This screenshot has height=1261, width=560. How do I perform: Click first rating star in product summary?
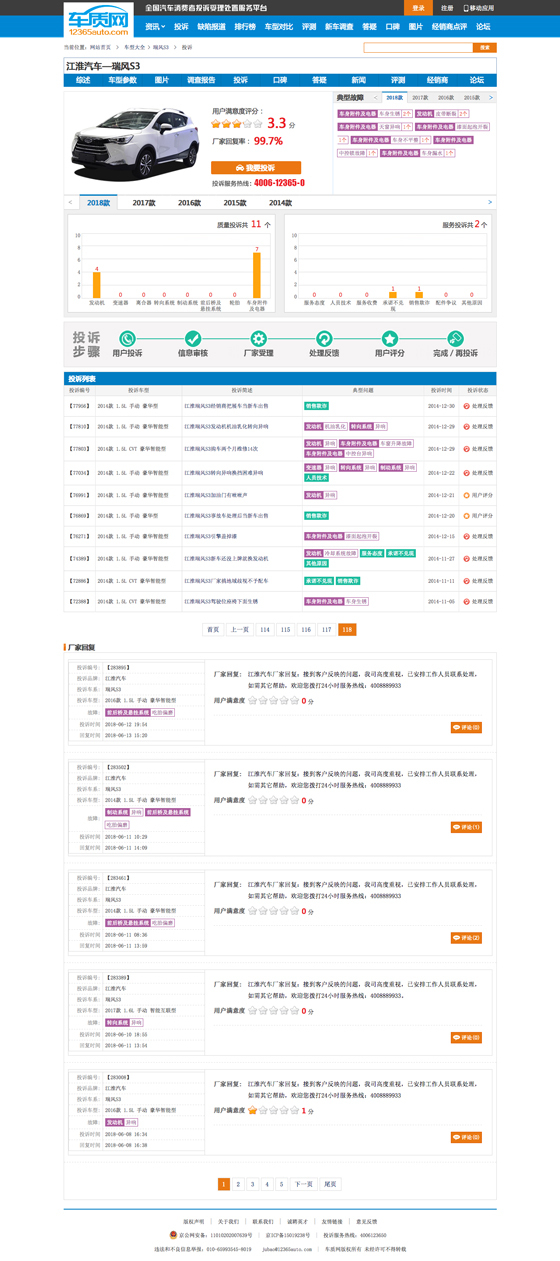(x=216, y=124)
